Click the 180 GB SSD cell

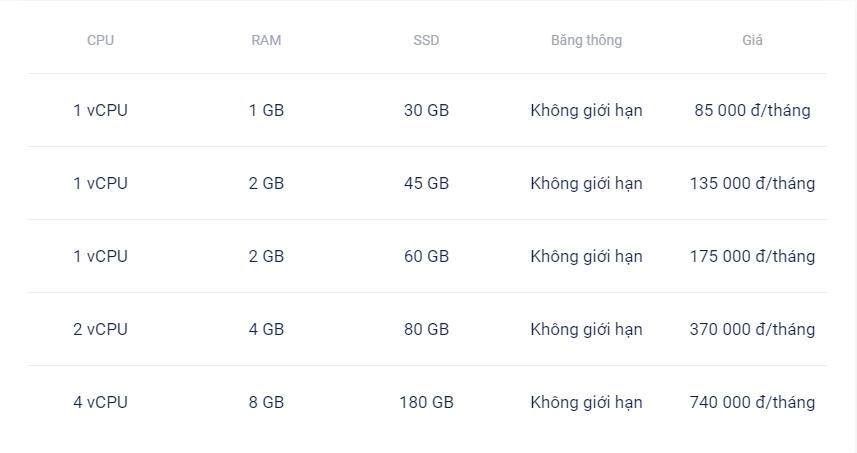pyautogui.click(x=426, y=402)
